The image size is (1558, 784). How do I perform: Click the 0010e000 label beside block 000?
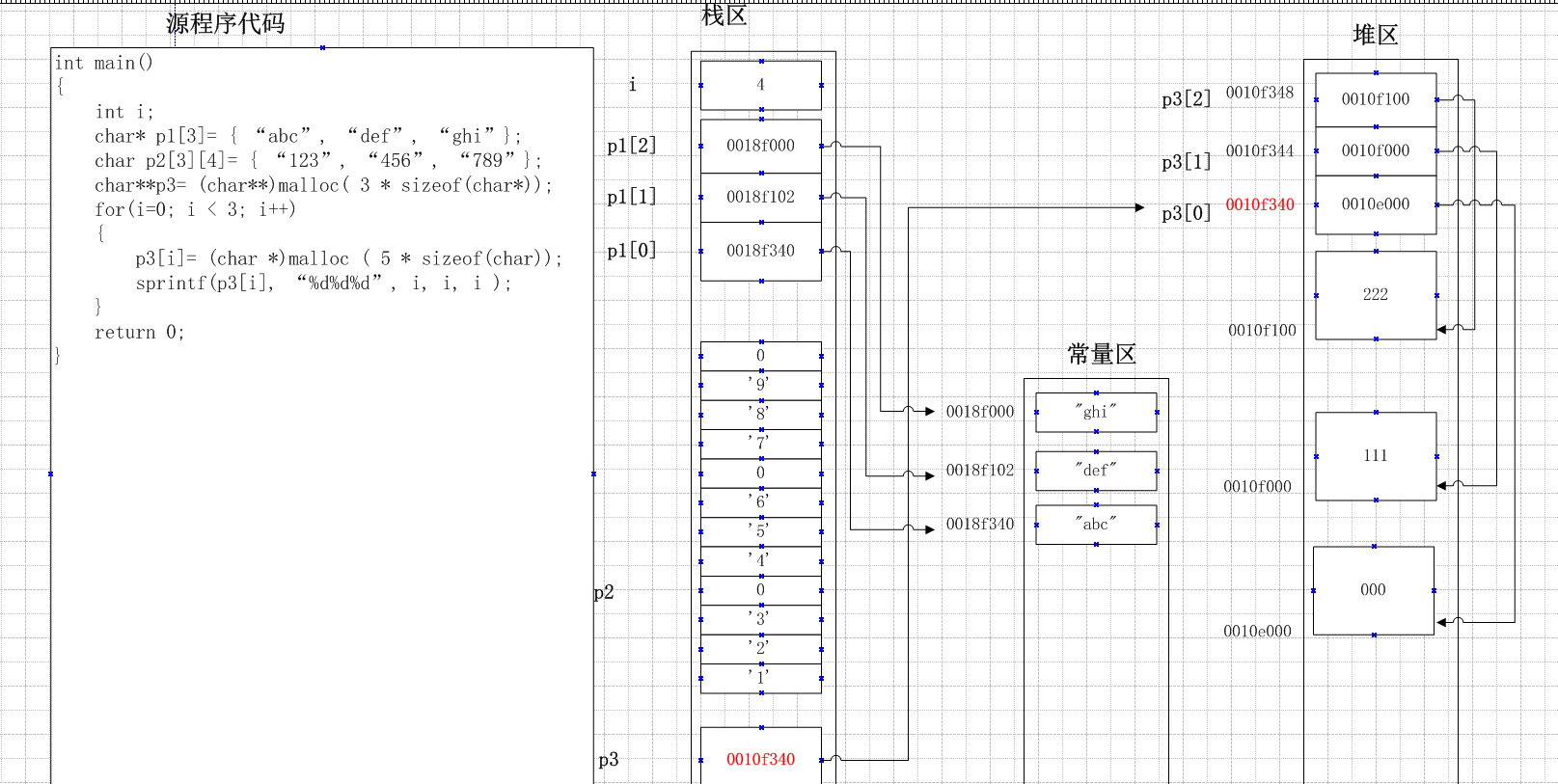click(x=1258, y=632)
